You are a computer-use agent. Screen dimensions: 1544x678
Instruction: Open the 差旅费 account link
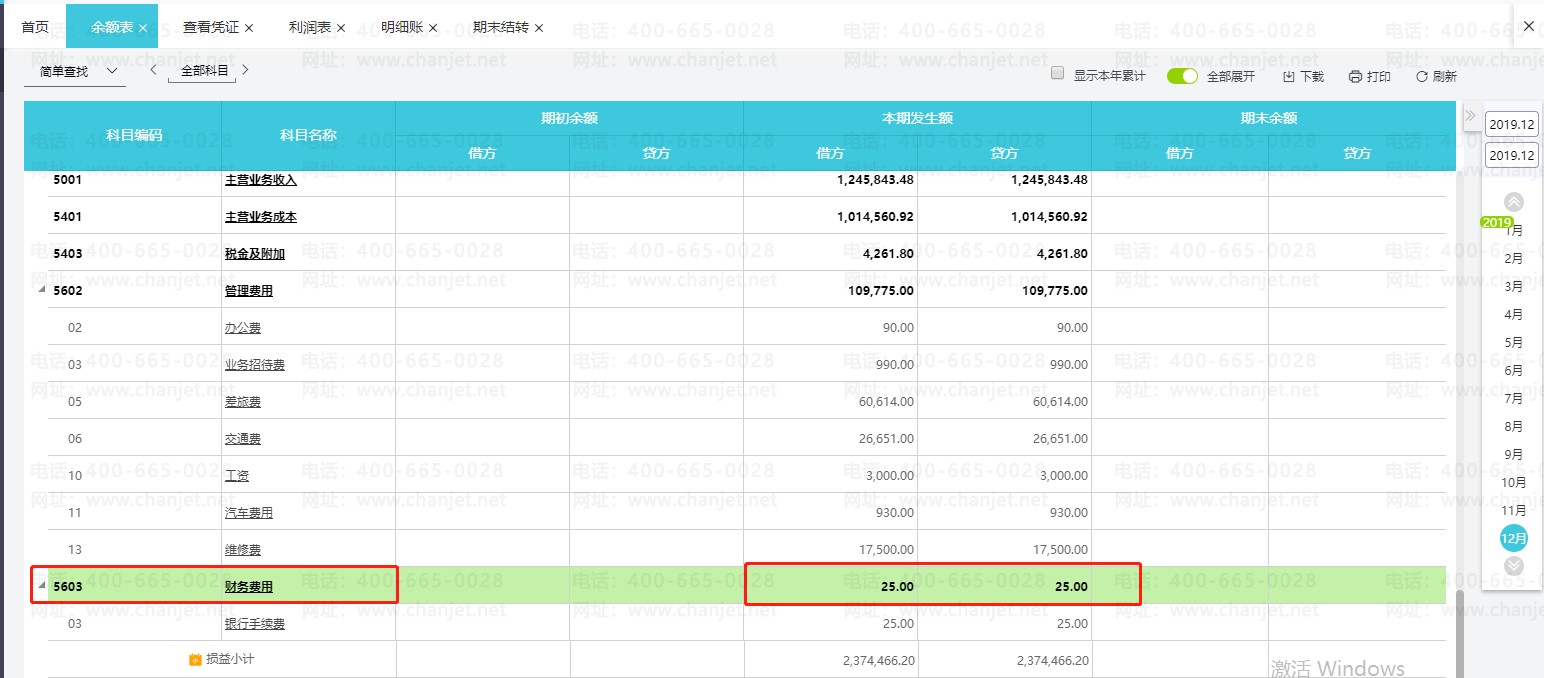click(243, 402)
